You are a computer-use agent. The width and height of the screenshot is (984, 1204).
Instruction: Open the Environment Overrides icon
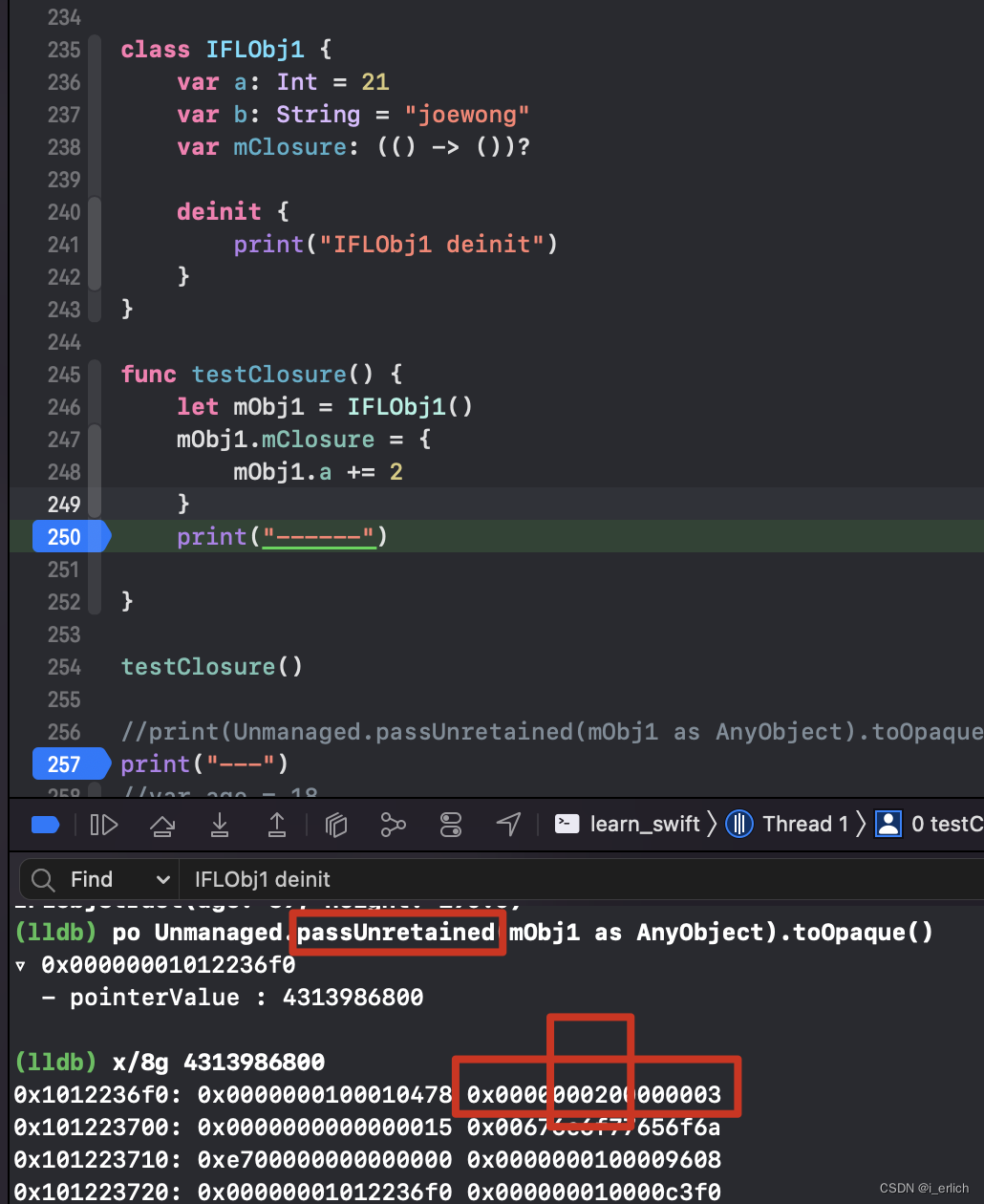451,824
